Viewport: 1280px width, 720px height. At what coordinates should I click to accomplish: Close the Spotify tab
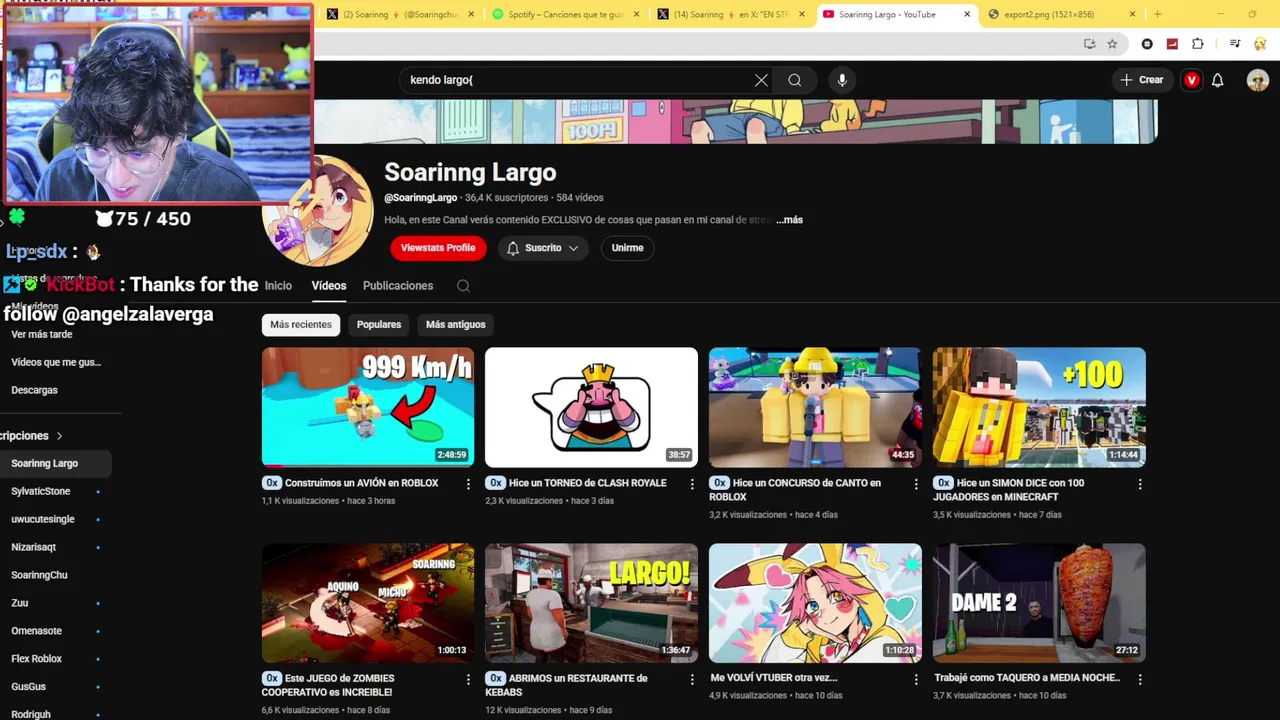636,14
